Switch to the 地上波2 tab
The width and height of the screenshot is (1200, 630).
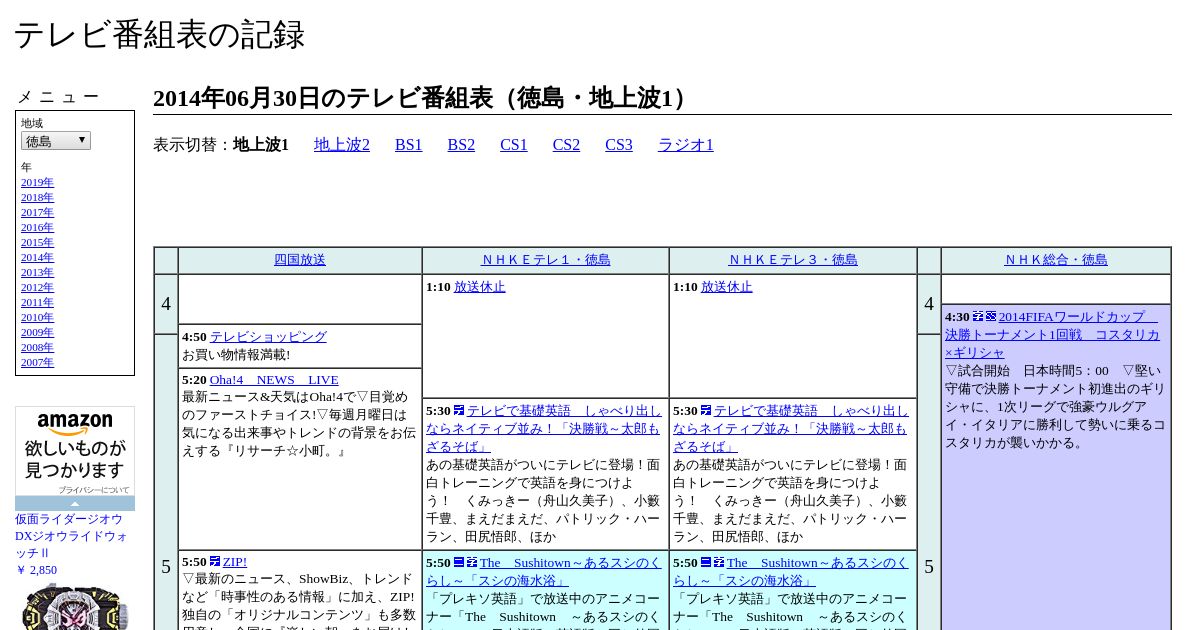click(x=342, y=145)
